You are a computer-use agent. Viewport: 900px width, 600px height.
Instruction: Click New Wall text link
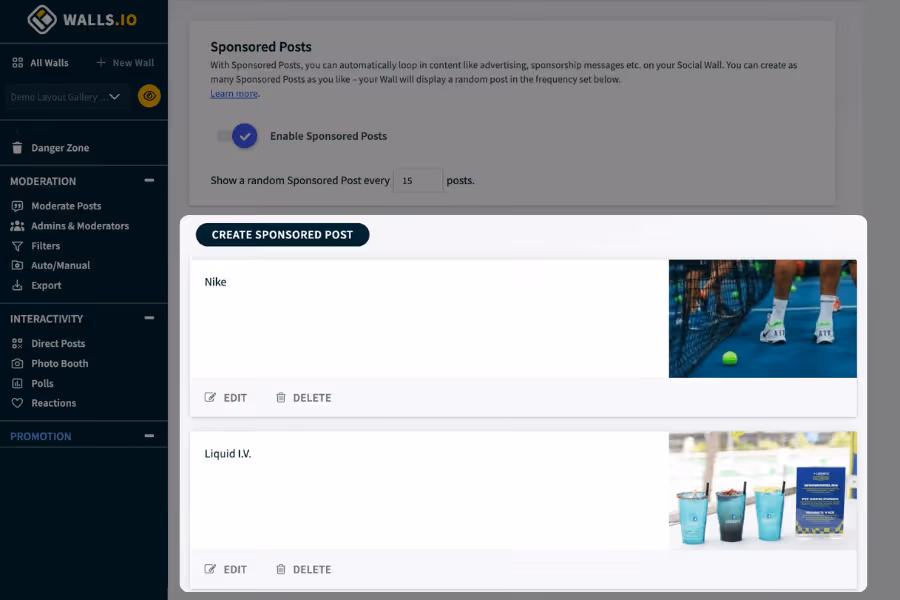(x=133, y=63)
